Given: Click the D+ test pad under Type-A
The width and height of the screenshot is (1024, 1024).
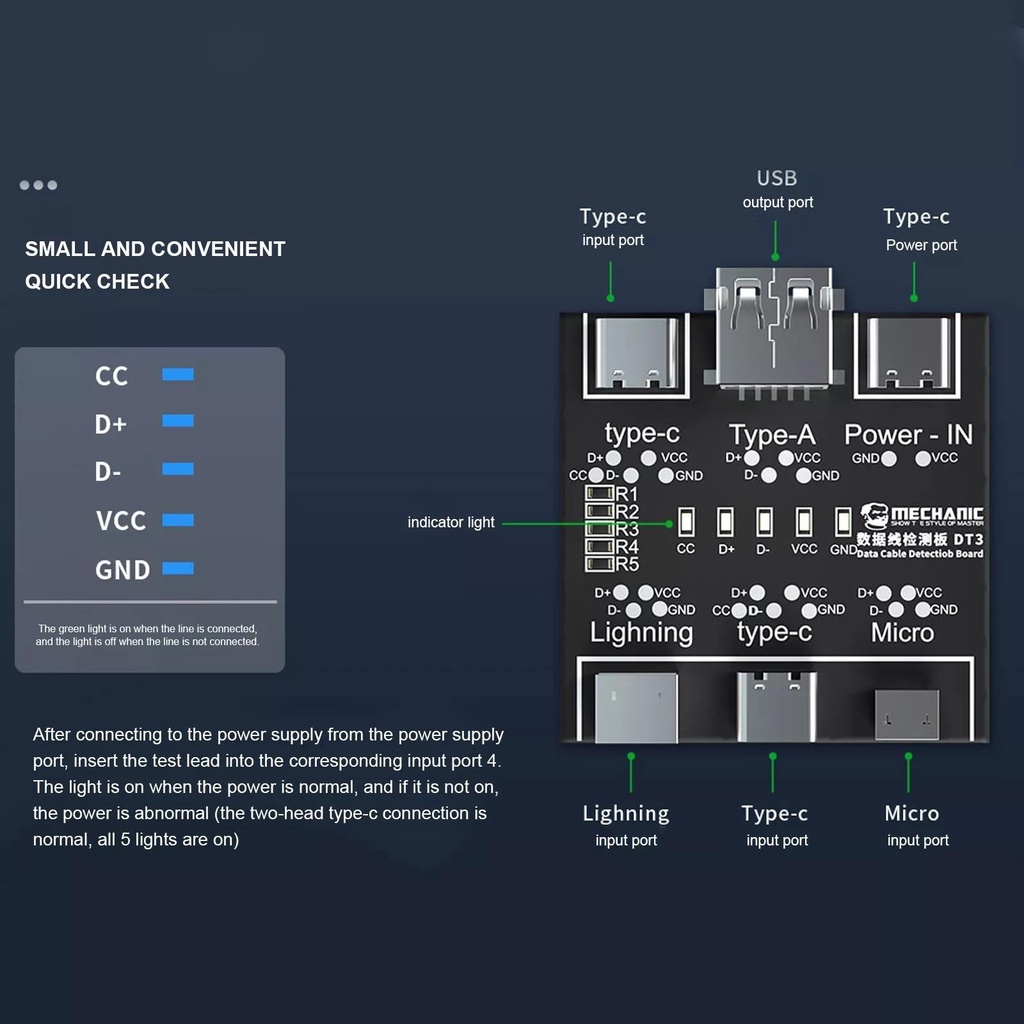Looking at the screenshot, I should point(752,458).
